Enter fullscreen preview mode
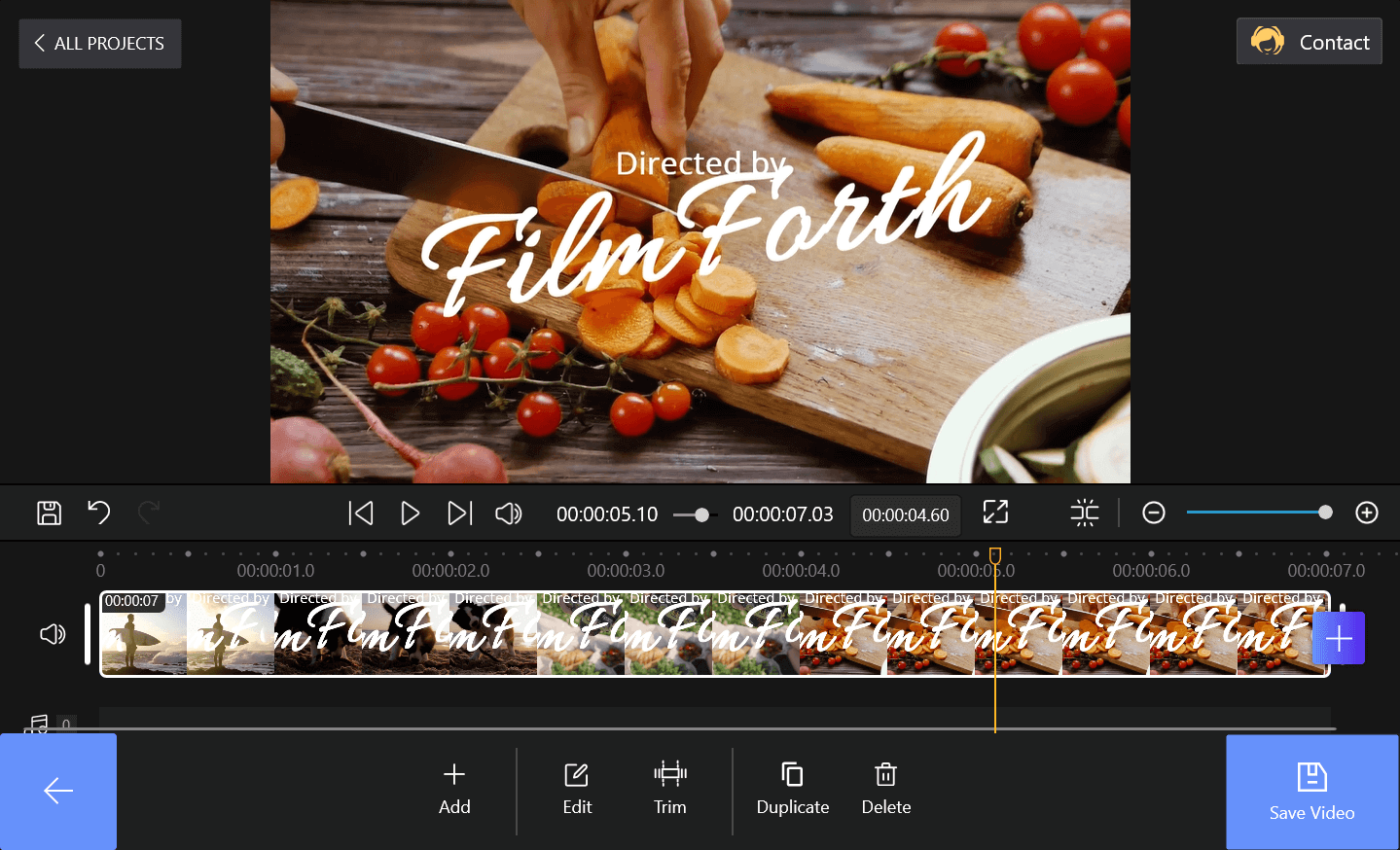Screen dimensions: 1400x850 tap(995, 513)
